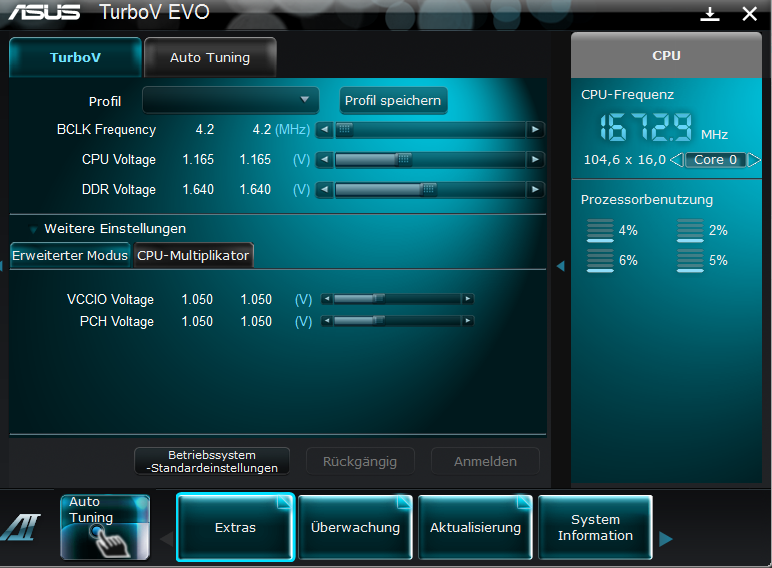Open the Profil dropdown list
This screenshot has width=772, height=568.
coord(230,100)
